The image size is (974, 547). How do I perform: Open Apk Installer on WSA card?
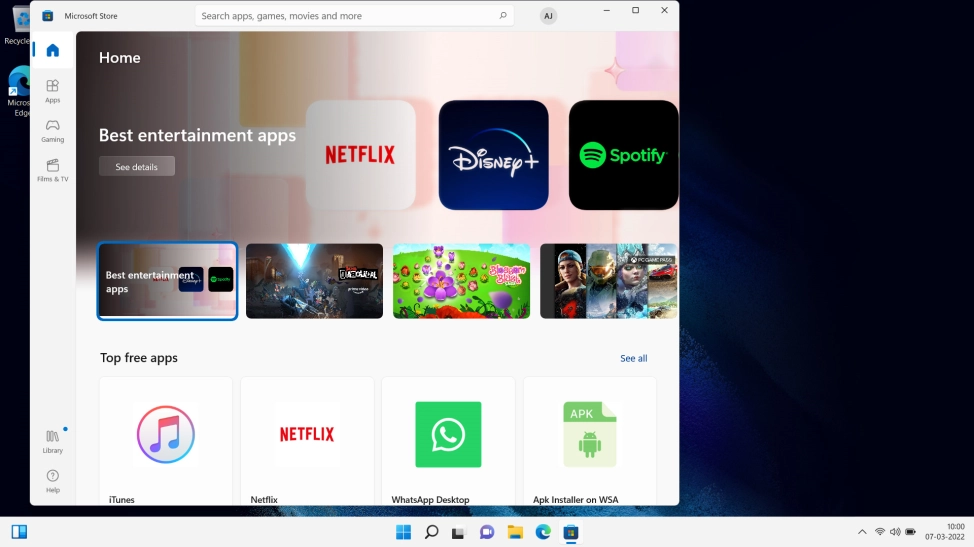(x=589, y=441)
